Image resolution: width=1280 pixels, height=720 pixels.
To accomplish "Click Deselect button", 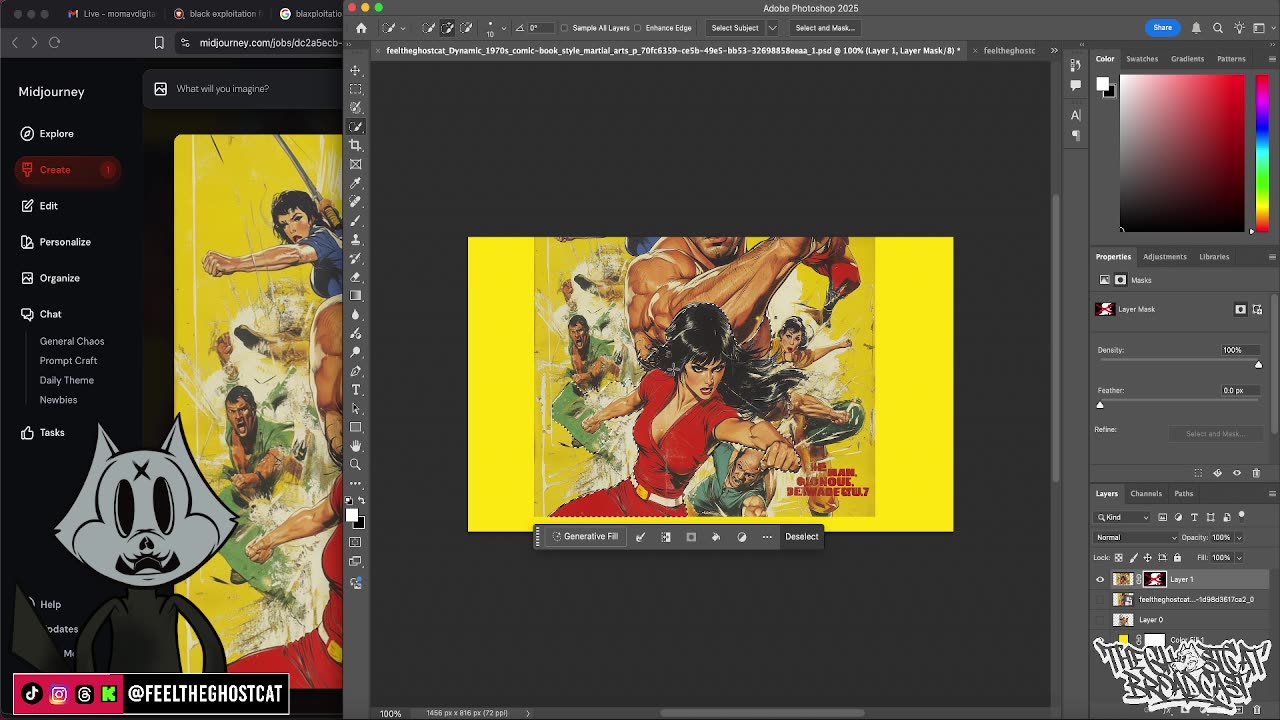I will (x=801, y=537).
